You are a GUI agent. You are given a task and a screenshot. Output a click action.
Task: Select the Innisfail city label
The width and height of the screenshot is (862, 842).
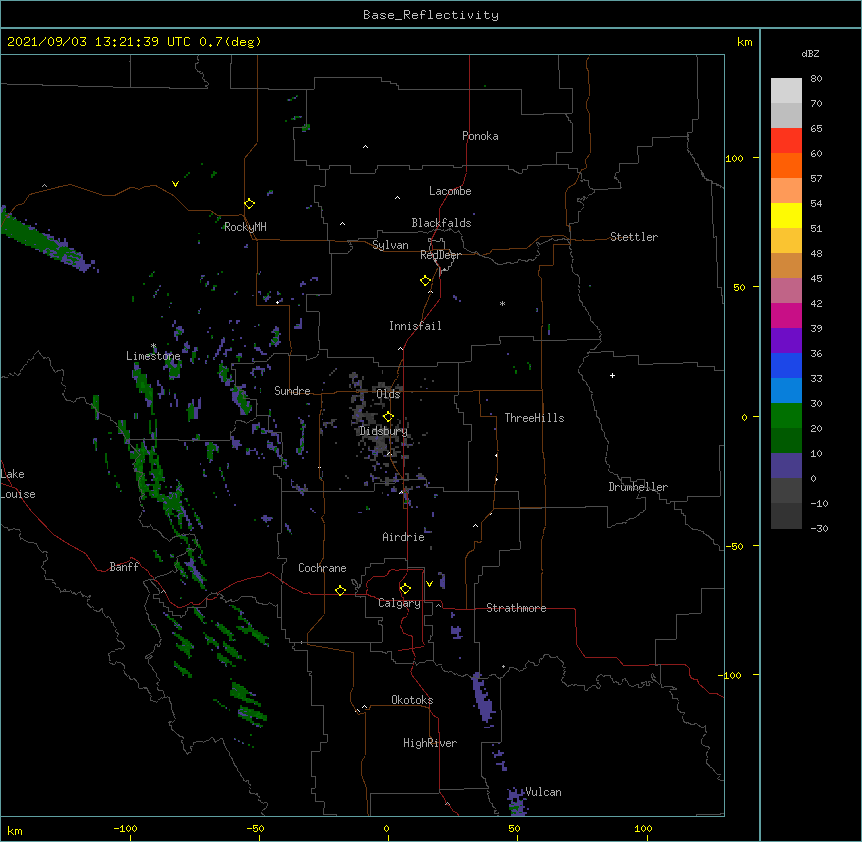415,326
